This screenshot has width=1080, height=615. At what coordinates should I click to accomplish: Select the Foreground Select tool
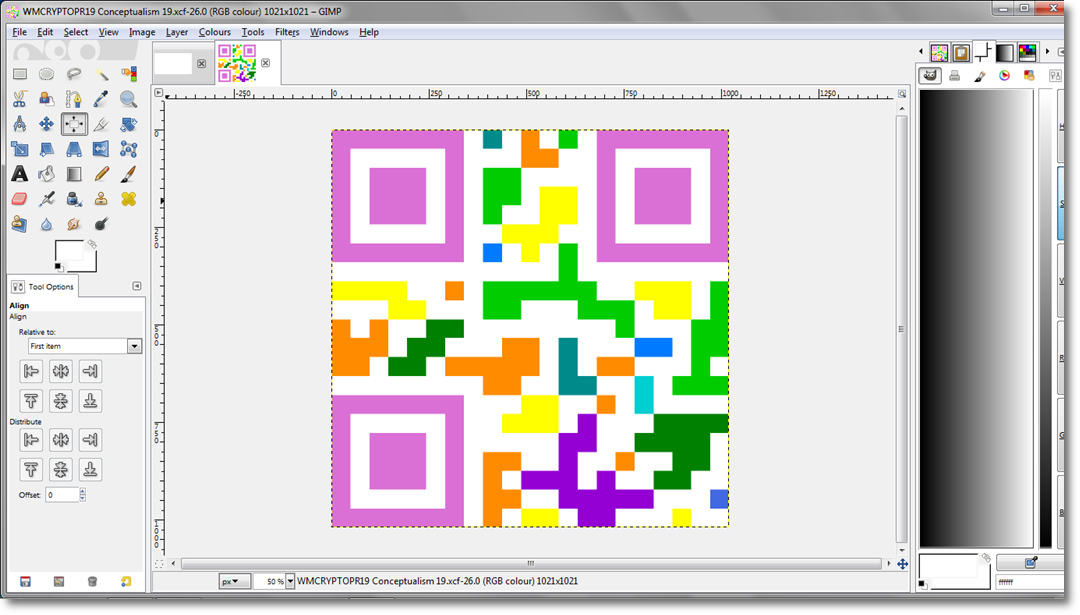click(x=47, y=99)
